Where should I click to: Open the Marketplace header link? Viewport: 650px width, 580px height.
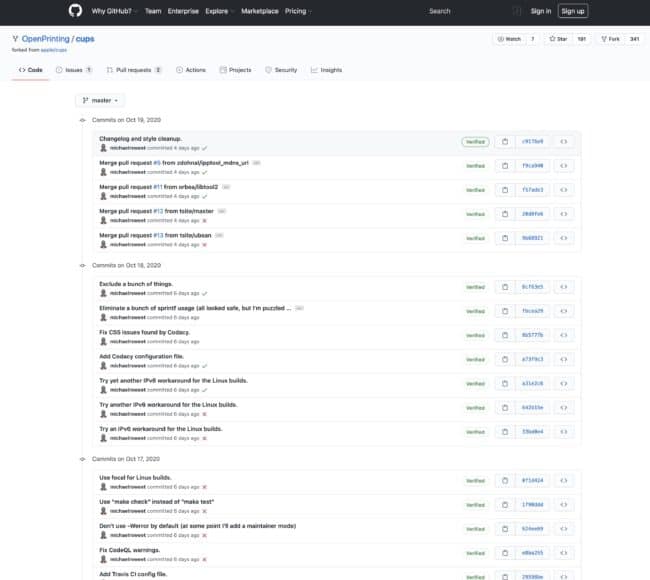tap(260, 11)
